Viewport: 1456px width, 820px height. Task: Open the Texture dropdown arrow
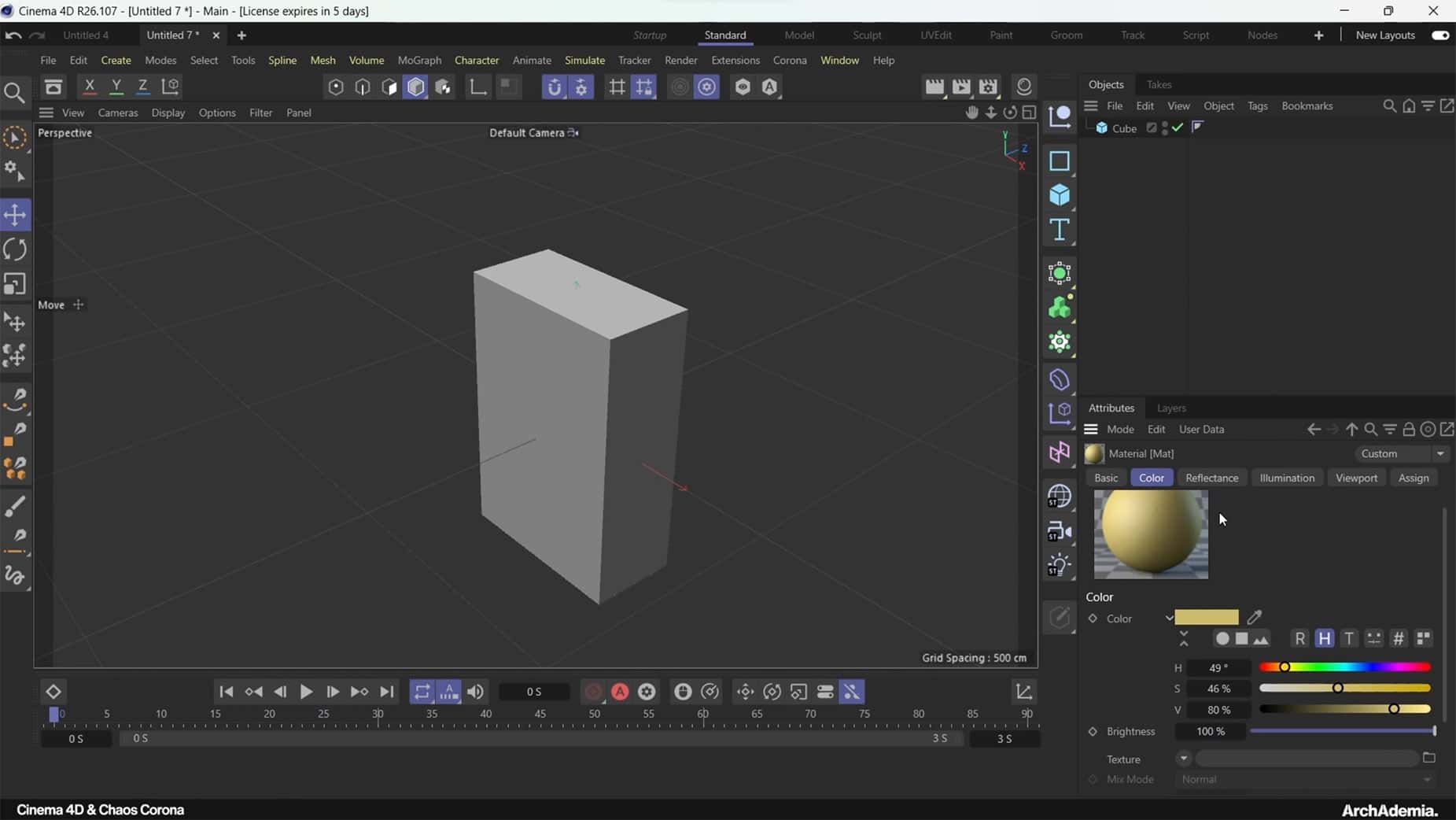[x=1183, y=759]
